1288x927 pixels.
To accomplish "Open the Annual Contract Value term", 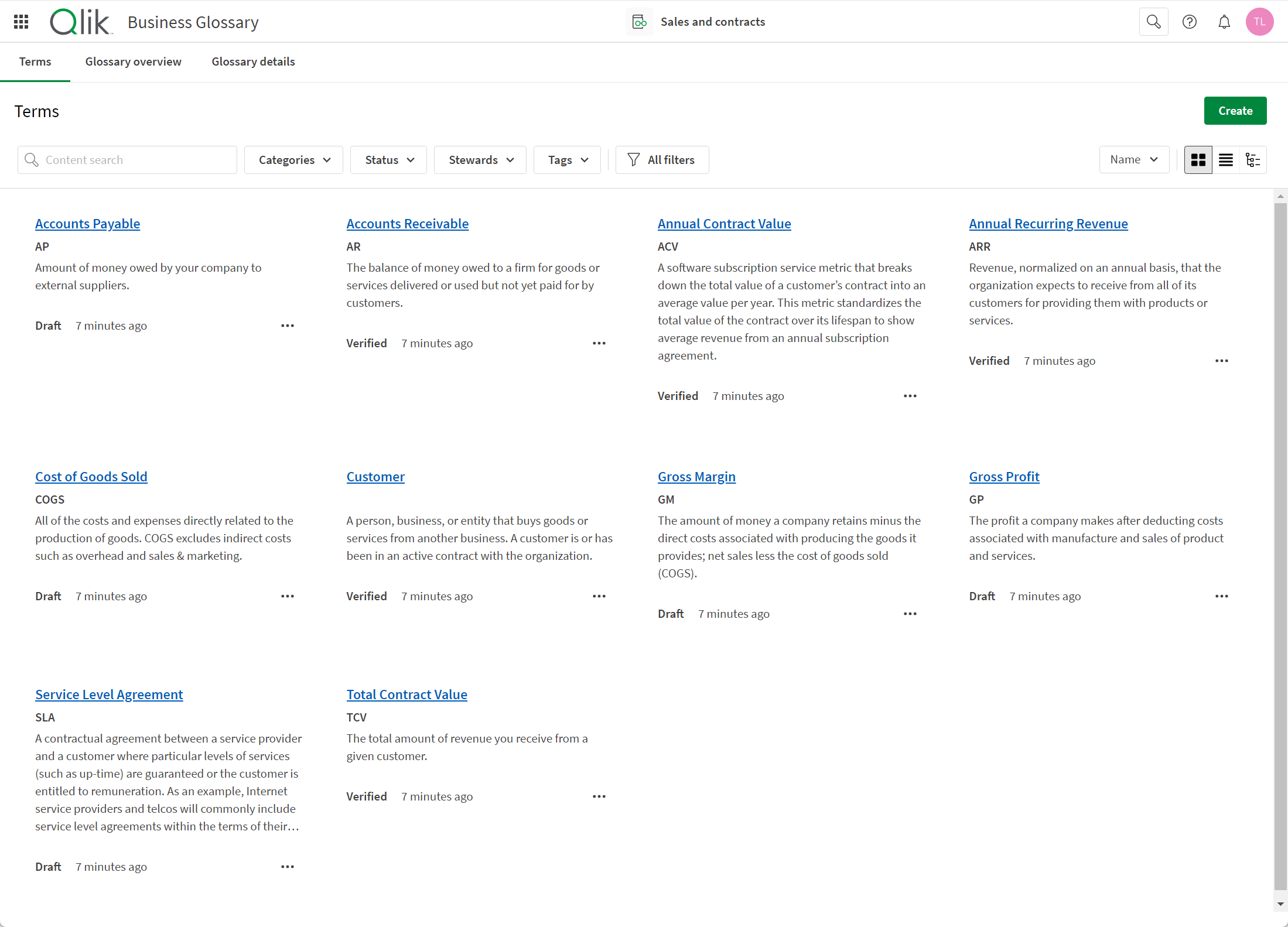I will [x=724, y=223].
